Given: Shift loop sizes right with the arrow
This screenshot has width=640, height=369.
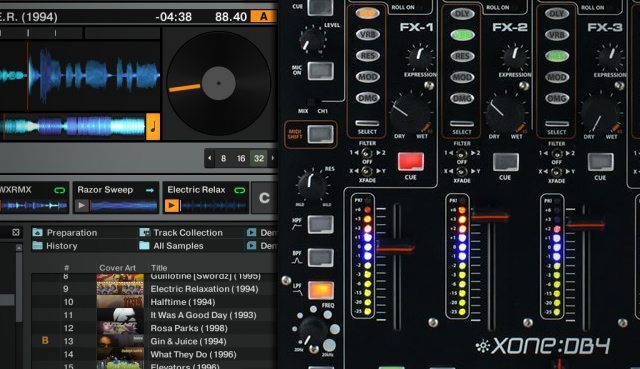Looking at the screenshot, I should (273, 158).
